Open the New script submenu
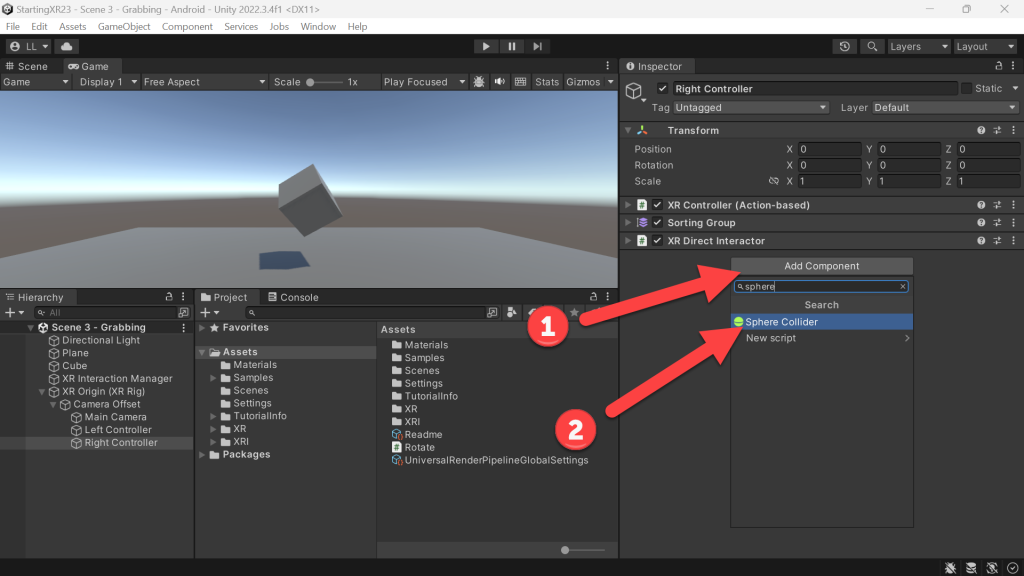 (822, 338)
